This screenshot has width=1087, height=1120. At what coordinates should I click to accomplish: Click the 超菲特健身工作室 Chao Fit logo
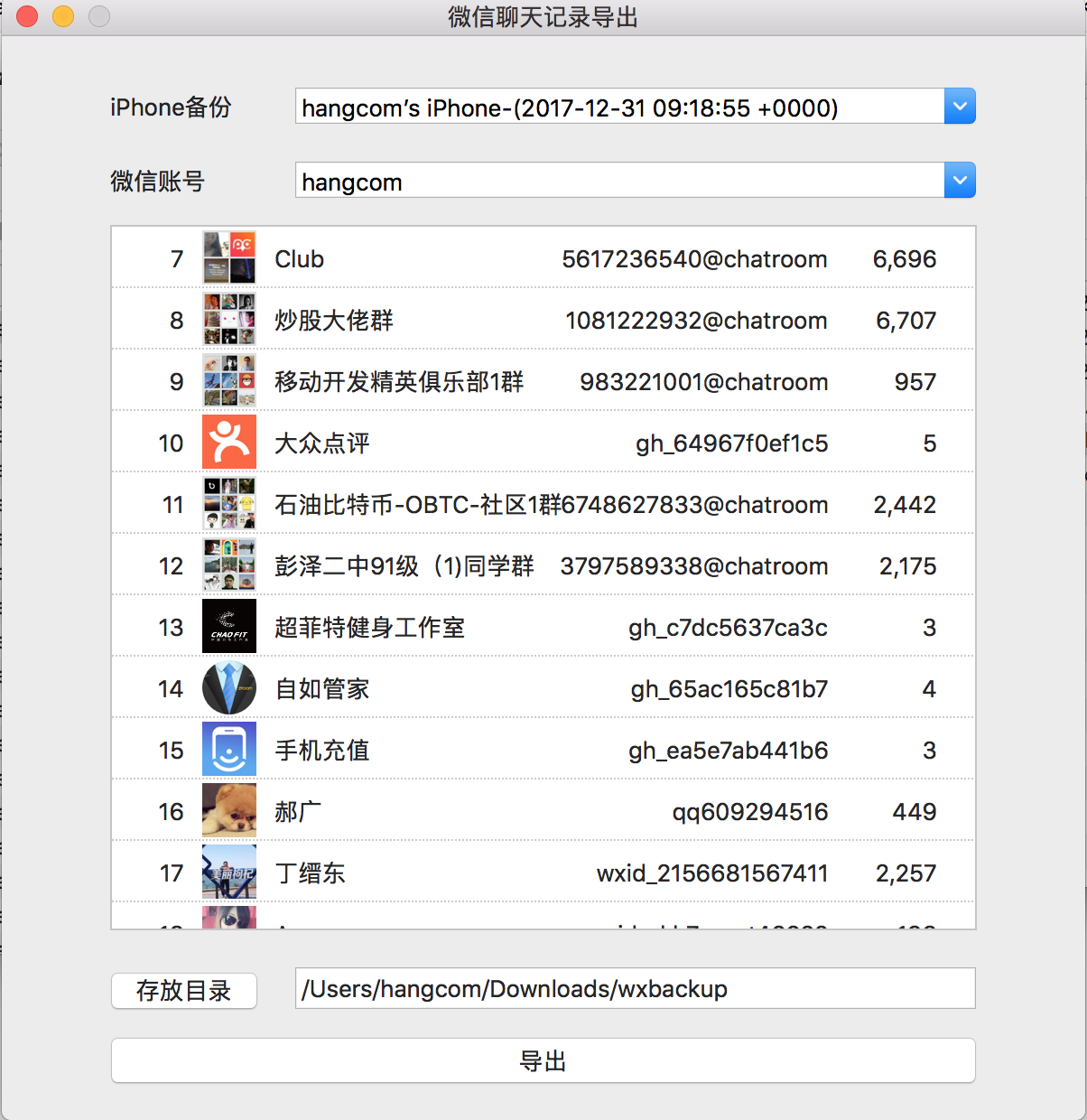(x=229, y=626)
